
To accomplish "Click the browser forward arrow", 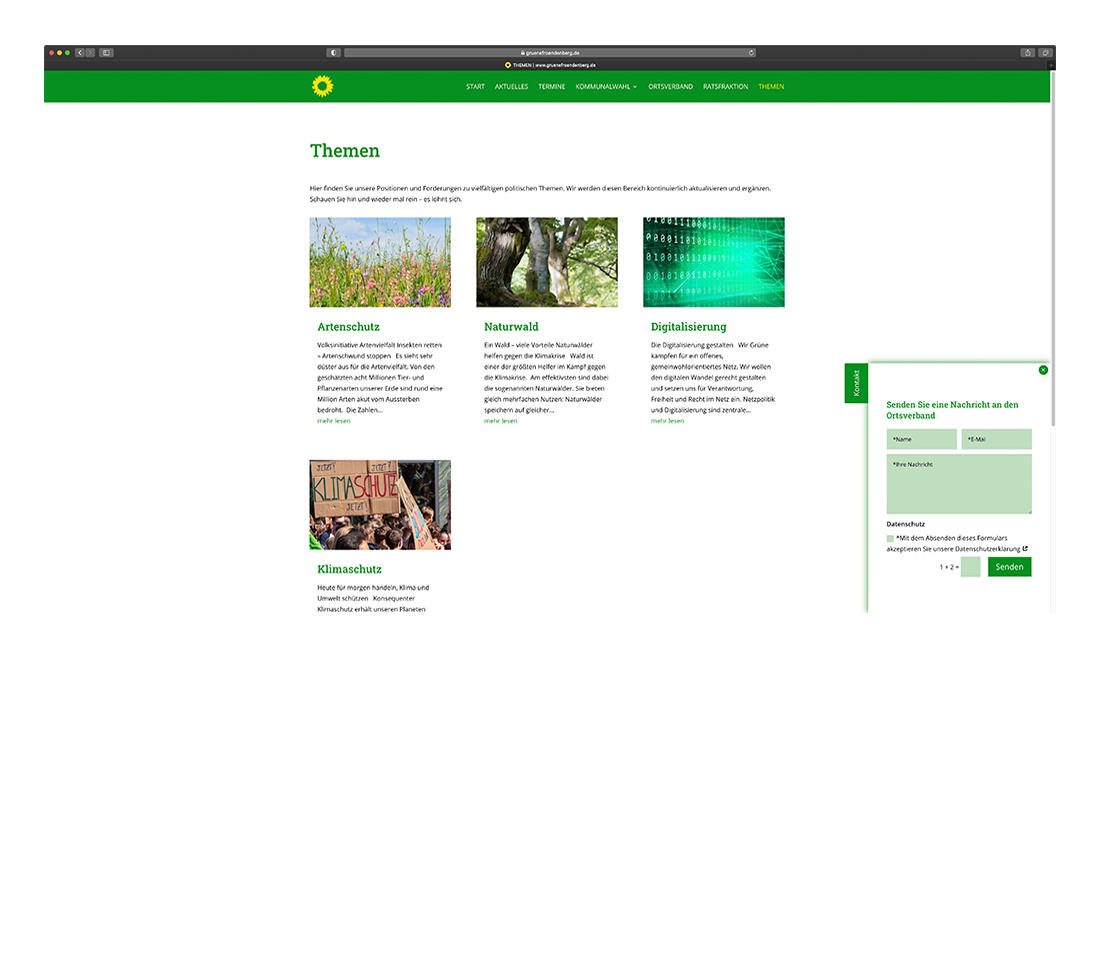I will (90, 52).
